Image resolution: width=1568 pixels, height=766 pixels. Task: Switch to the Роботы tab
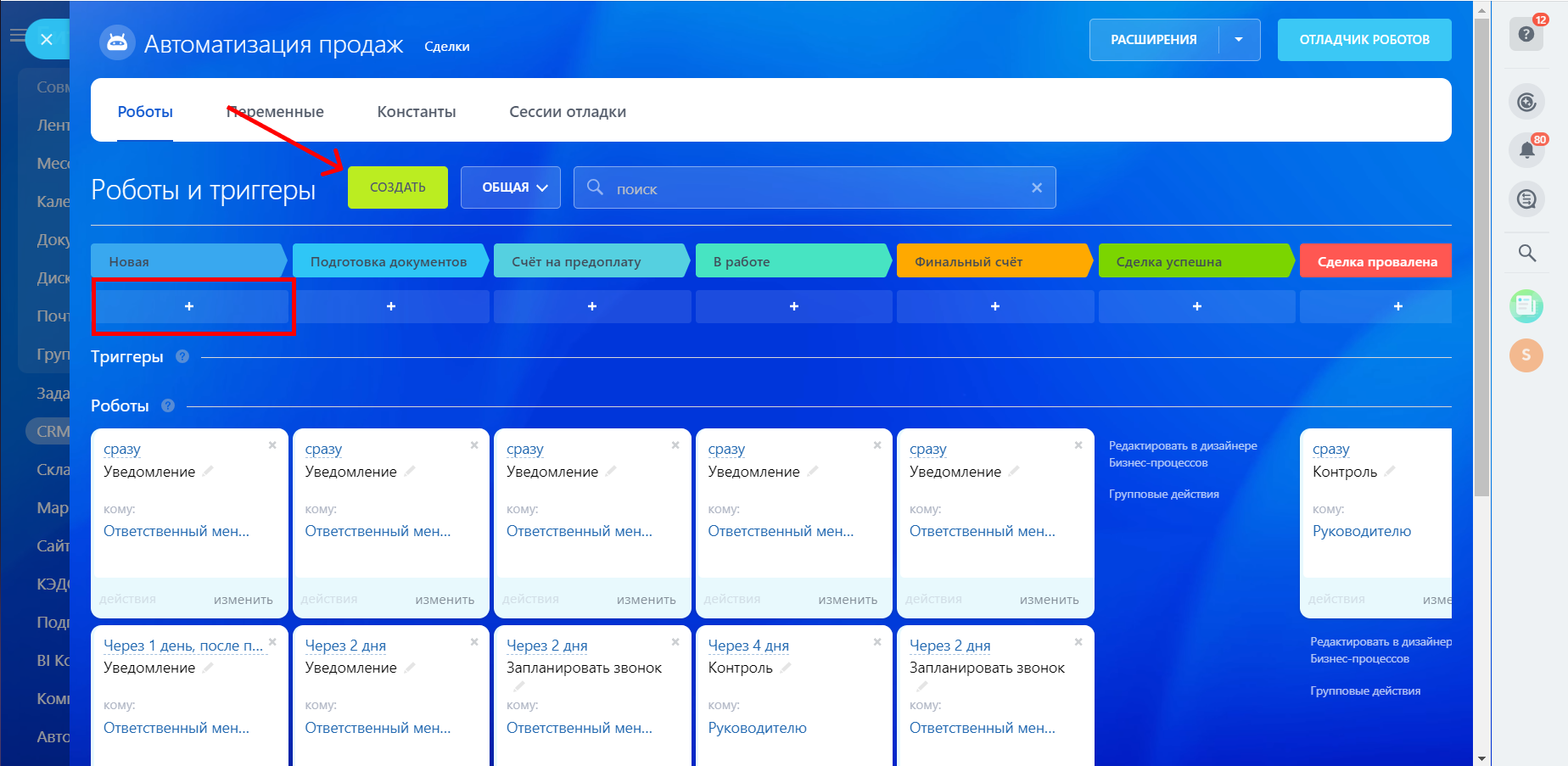[145, 112]
